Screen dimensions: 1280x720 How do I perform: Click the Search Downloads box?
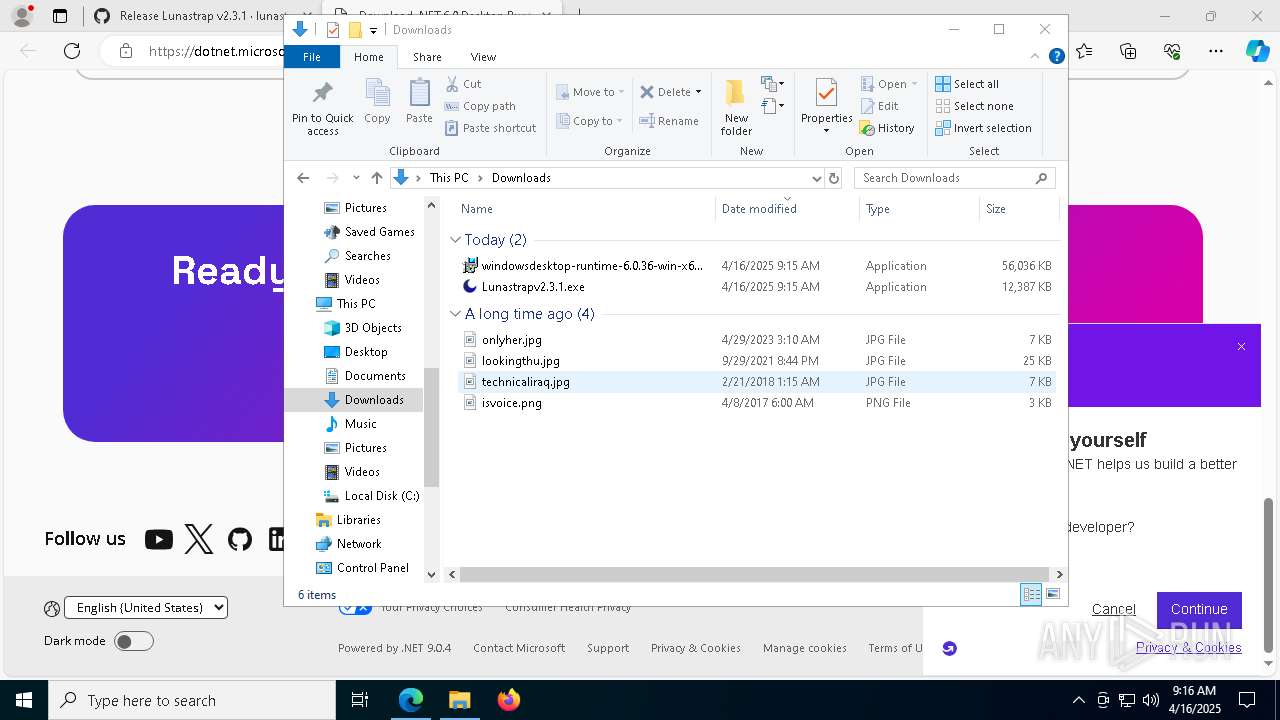(954, 178)
